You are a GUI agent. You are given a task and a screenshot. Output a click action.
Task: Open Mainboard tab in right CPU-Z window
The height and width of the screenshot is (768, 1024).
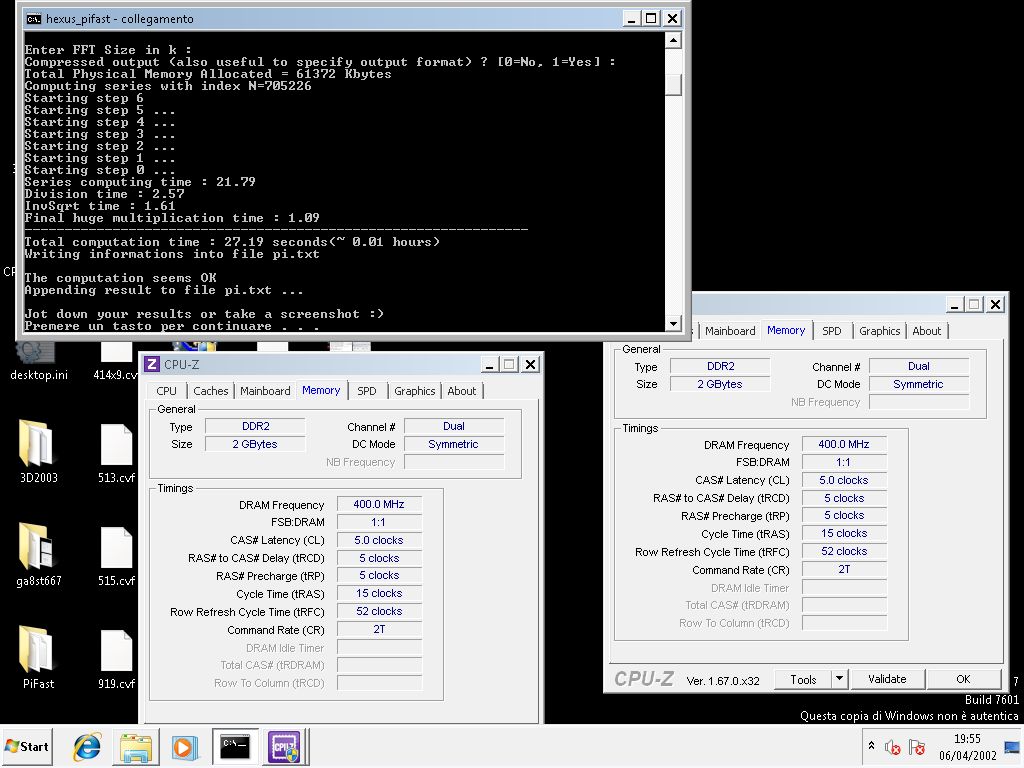tap(730, 330)
